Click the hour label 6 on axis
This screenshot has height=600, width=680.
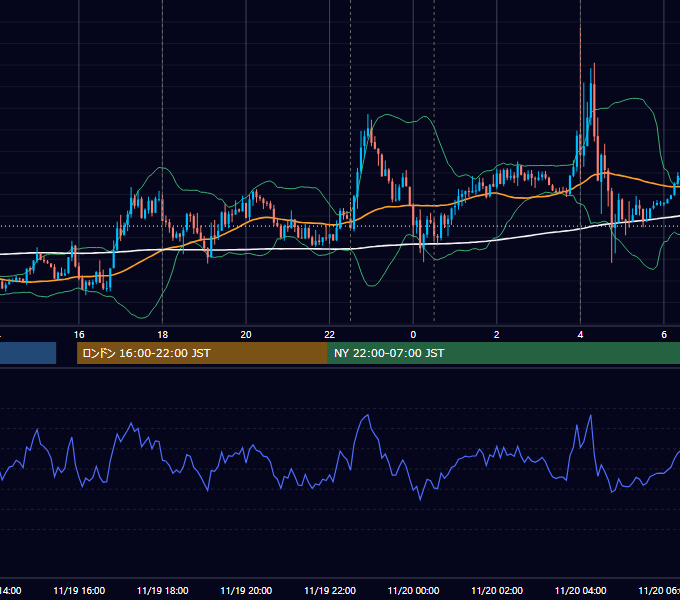[x=664, y=335]
